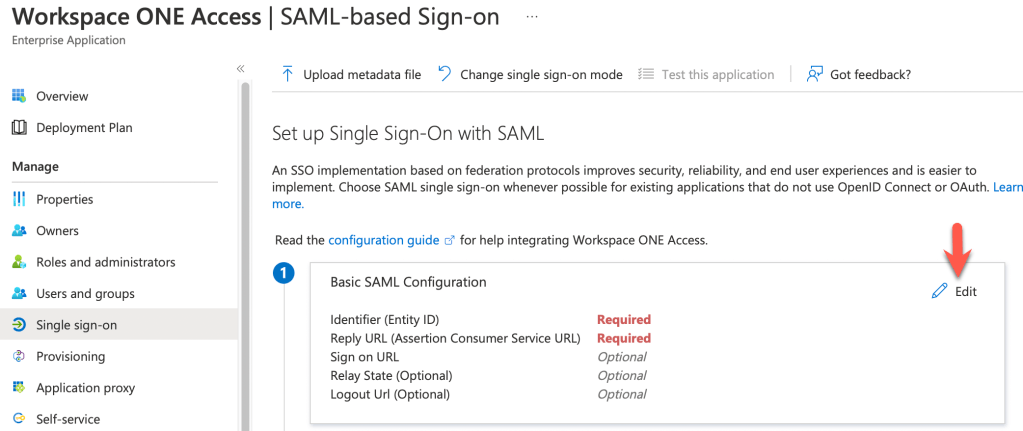Click the Provisioning sync icon
The width and height of the screenshot is (1023, 431).
pos(18,357)
